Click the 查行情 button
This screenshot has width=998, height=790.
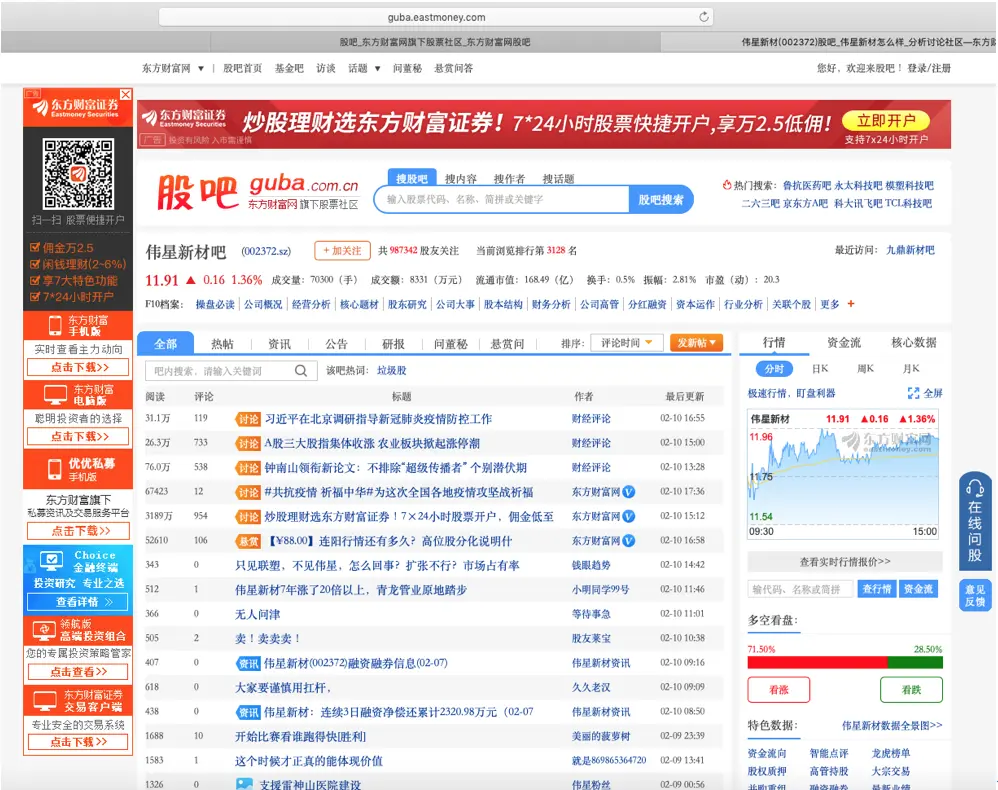876,589
